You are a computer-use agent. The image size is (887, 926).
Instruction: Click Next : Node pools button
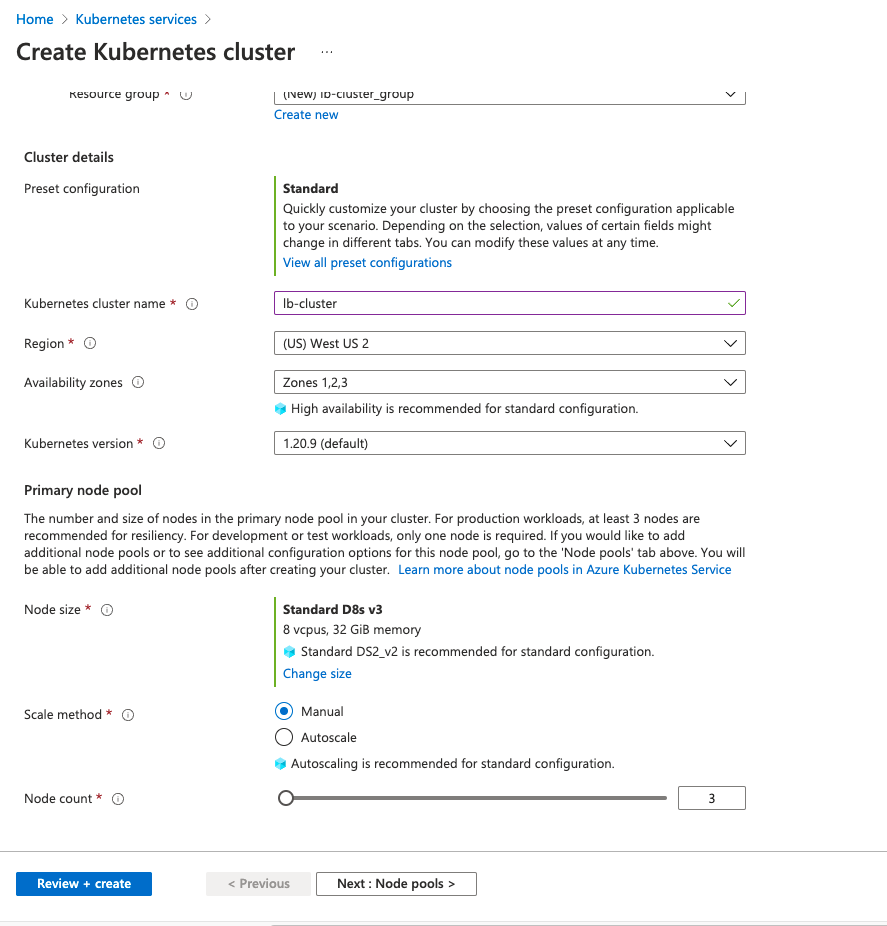point(396,884)
